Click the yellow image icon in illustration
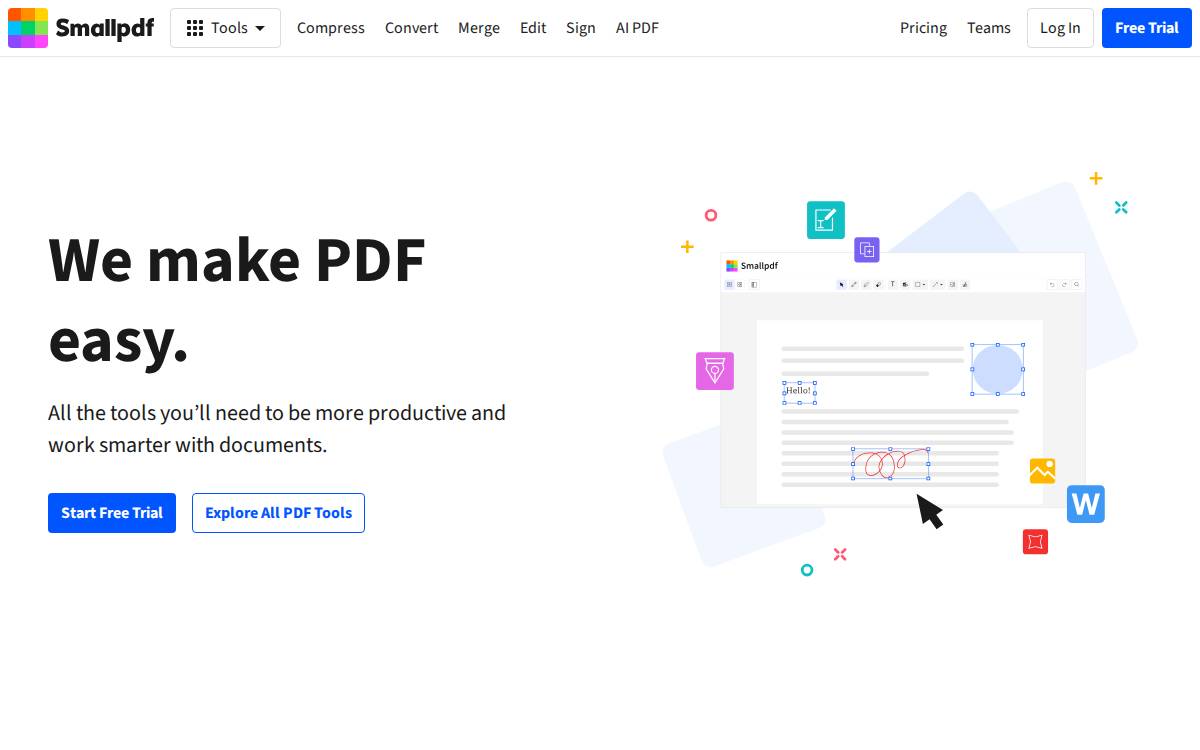The width and height of the screenshot is (1200, 750). (1043, 471)
